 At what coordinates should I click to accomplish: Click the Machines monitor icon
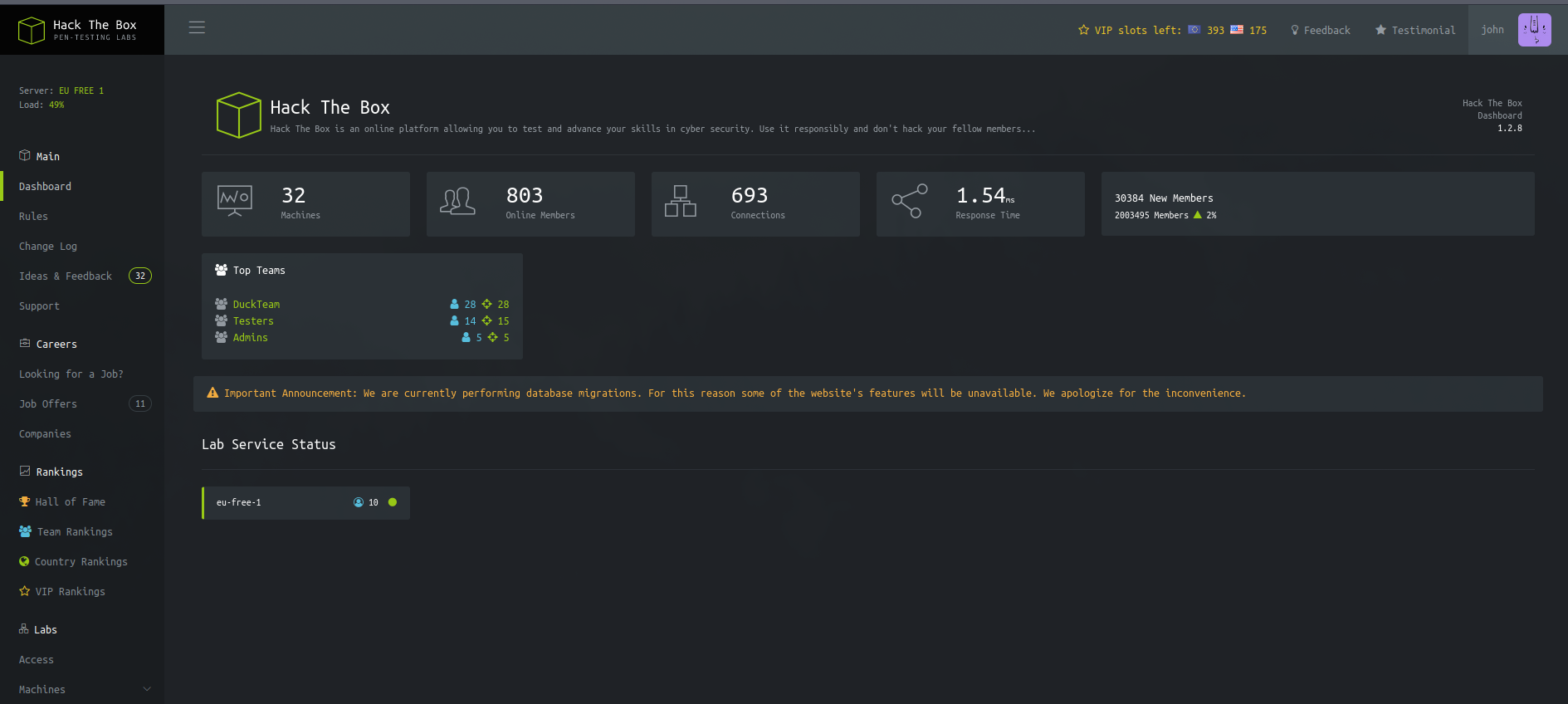[235, 200]
